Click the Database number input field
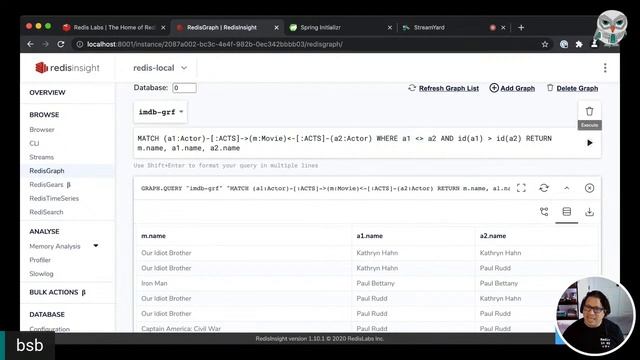640x360 pixels. click(184, 88)
